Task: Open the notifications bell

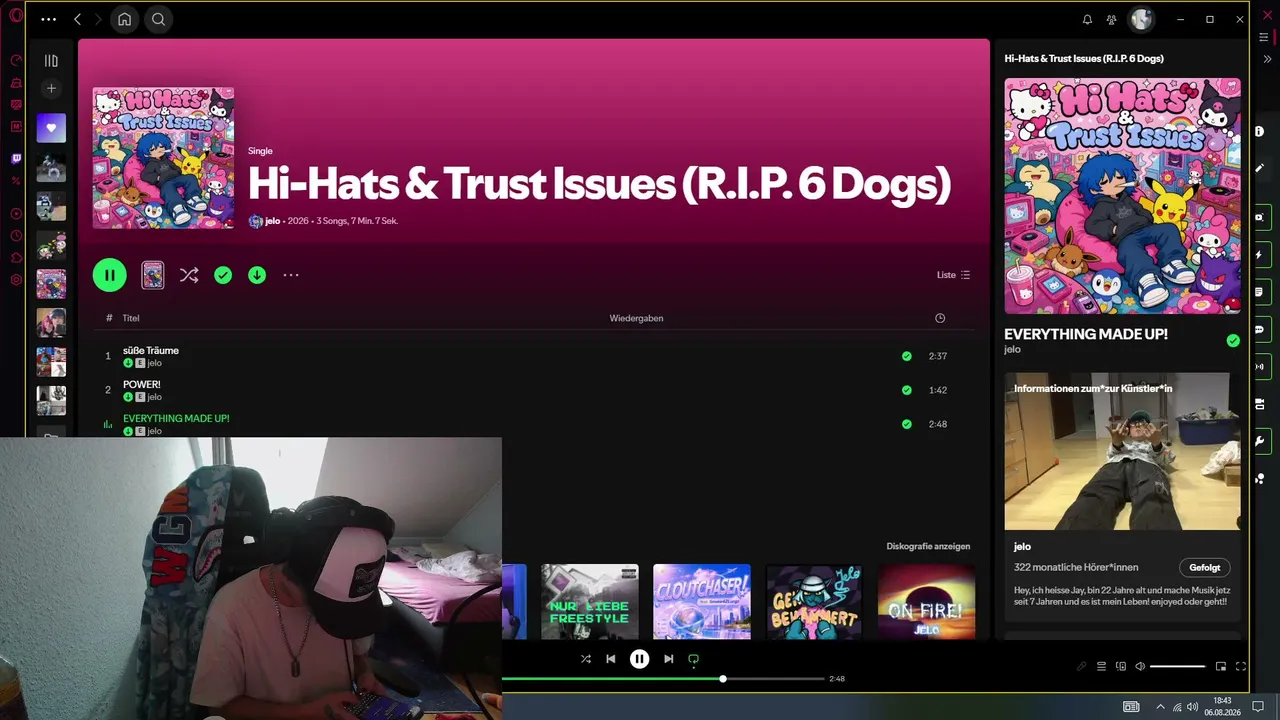Action: click(x=1087, y=19)
